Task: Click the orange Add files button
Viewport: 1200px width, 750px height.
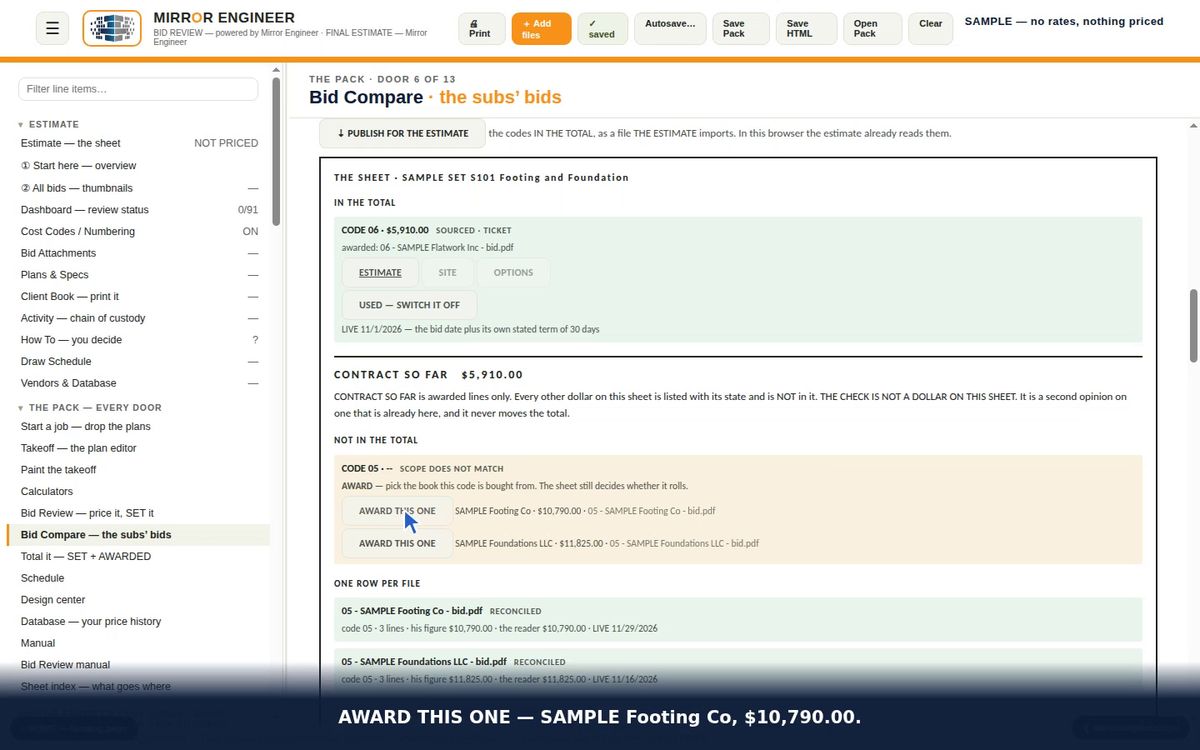Action: (x=541, y=29)
